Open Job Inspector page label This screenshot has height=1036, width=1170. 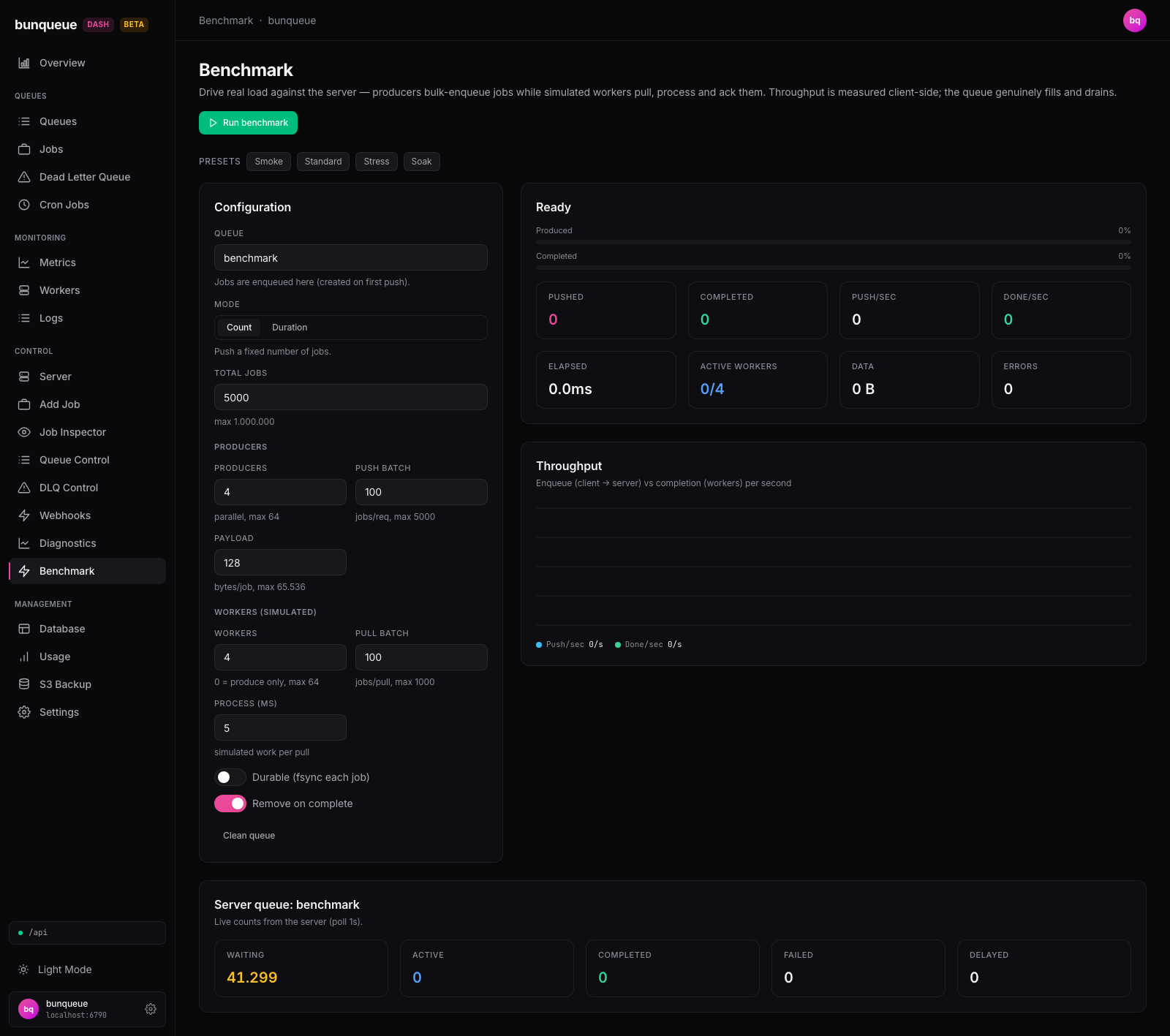tap(72, 432)
